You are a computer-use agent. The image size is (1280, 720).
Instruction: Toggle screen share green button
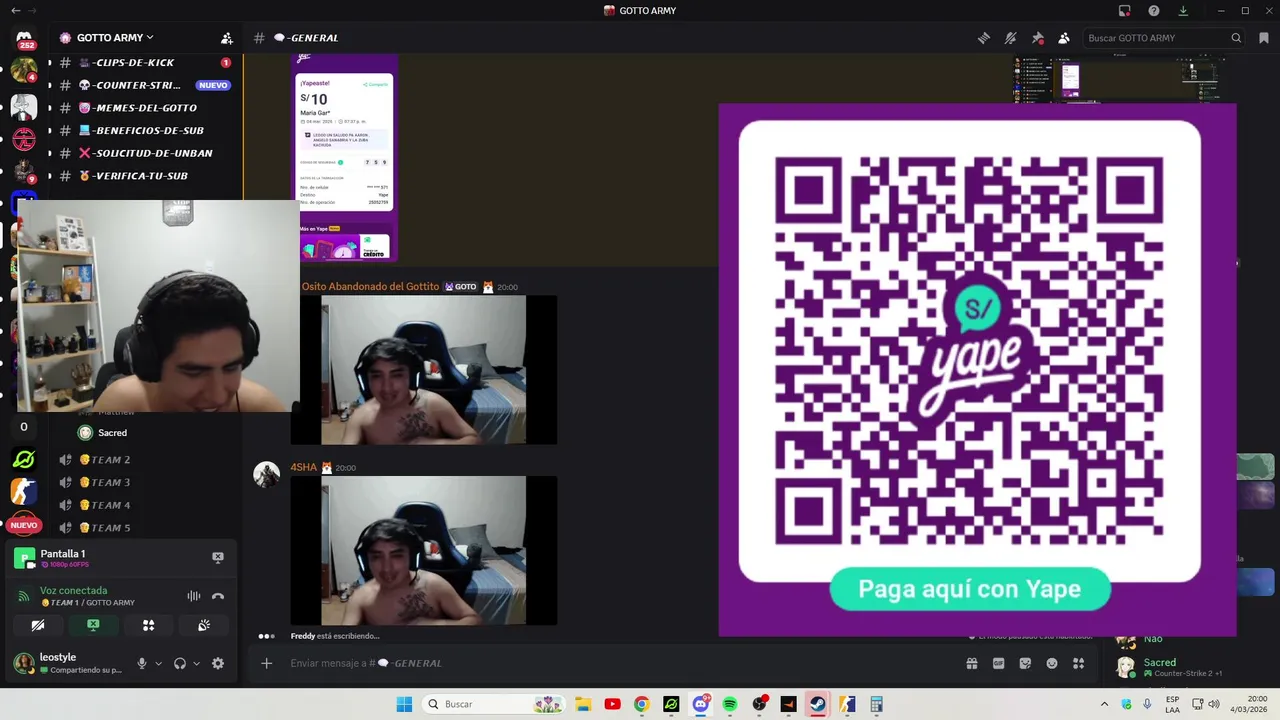[93, 625]
